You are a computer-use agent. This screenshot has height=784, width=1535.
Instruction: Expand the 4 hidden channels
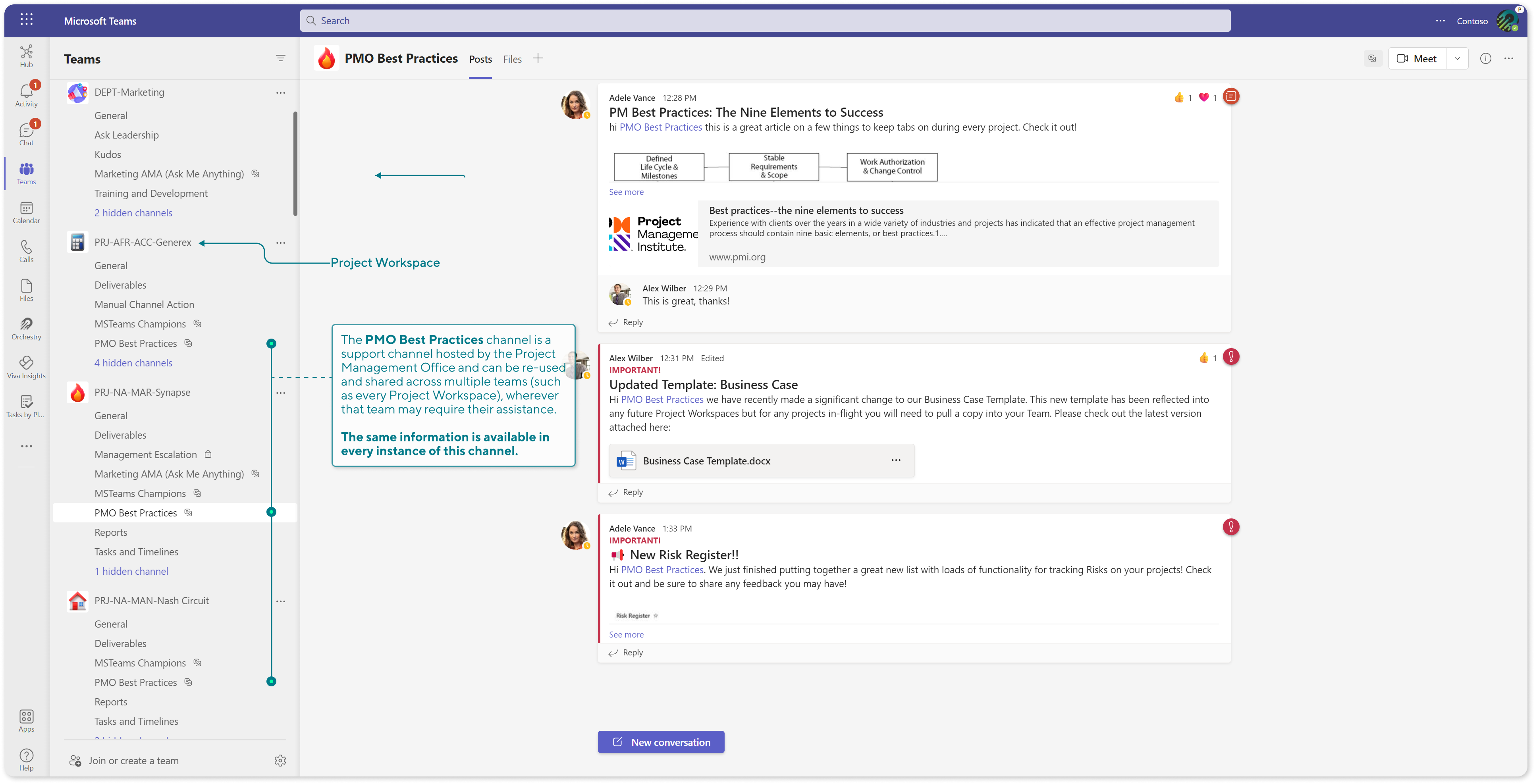click(x=133, y=362)
